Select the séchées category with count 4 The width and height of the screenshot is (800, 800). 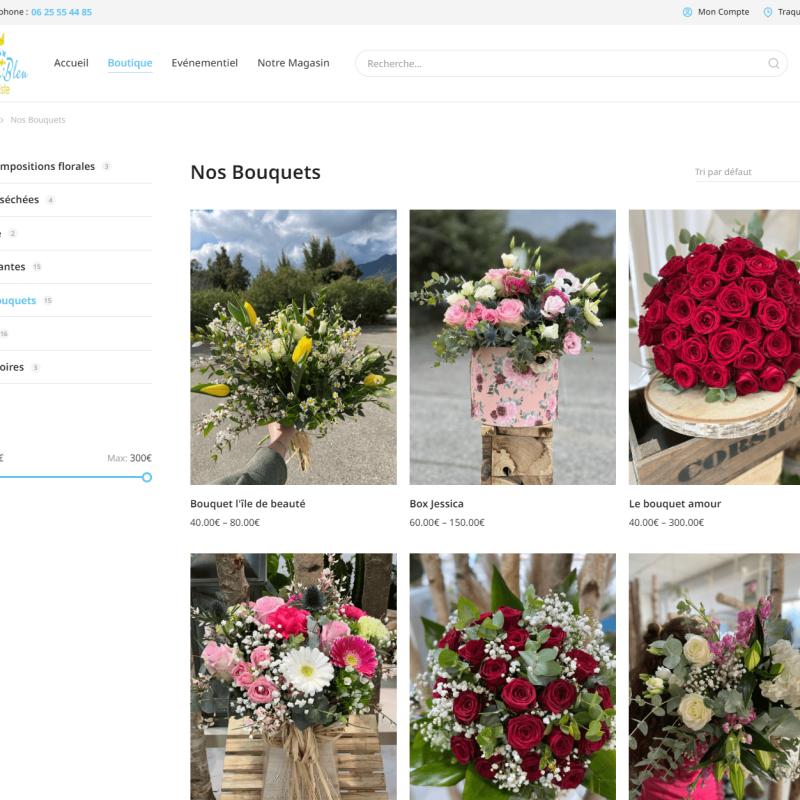pos(19,199)
